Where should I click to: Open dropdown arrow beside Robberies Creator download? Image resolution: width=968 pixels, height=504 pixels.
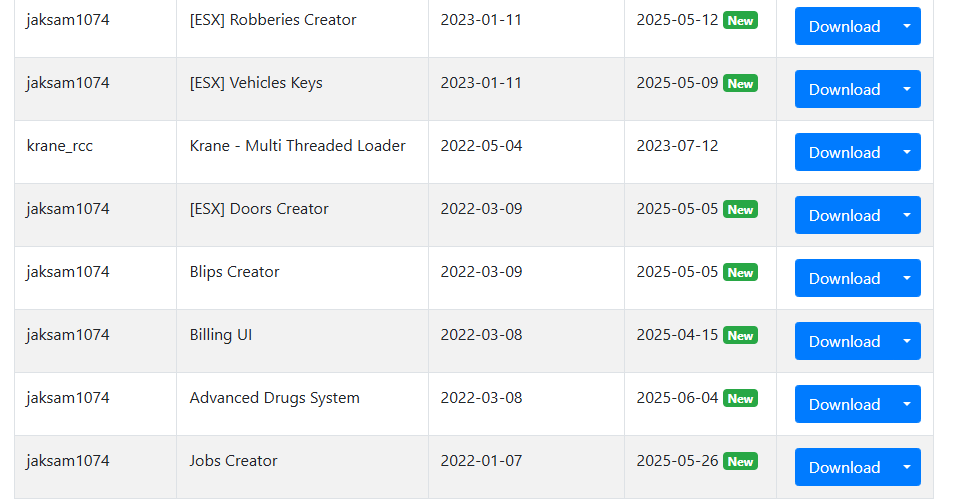[x=907, y=26]
